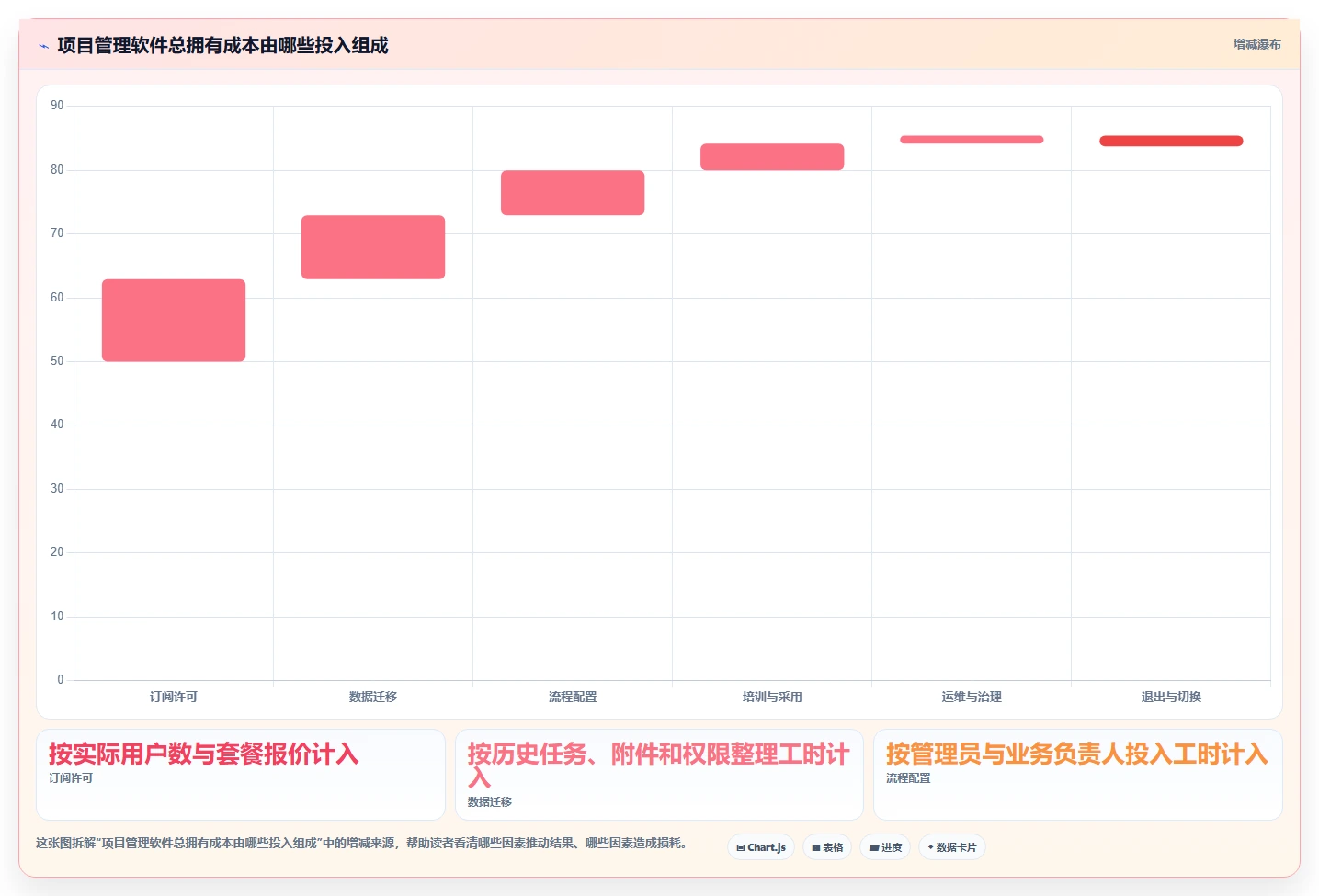
Task: Click the 流程配置 x-axis label
Action: 573,697
